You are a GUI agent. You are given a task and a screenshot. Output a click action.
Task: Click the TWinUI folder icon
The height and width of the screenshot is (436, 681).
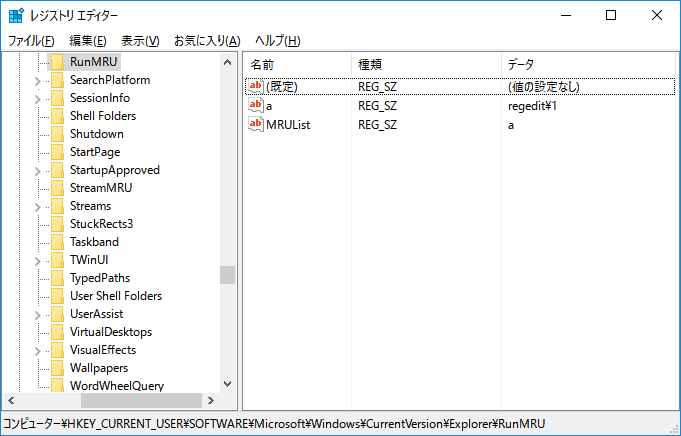click(57, 260)
